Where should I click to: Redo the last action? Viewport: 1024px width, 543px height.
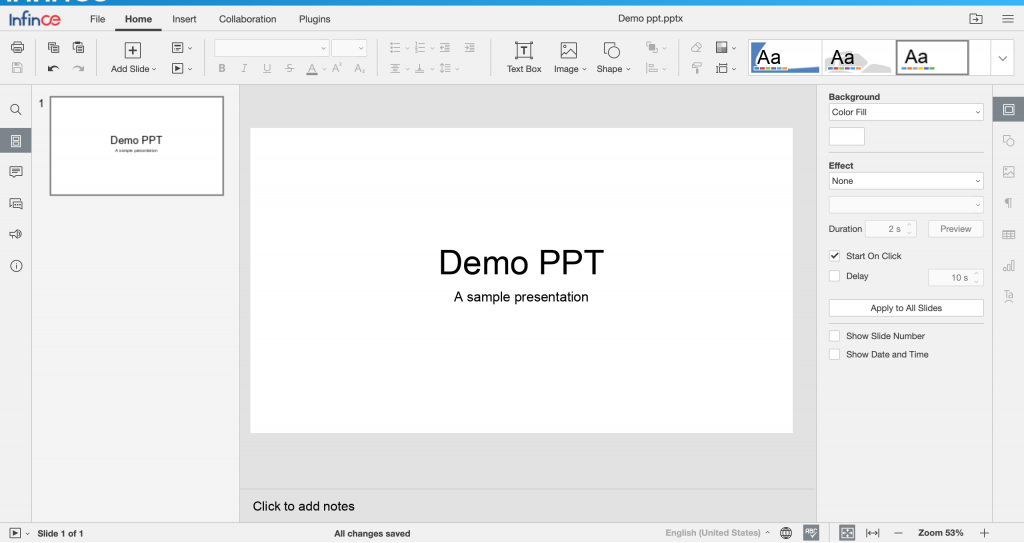pos(78,68)
